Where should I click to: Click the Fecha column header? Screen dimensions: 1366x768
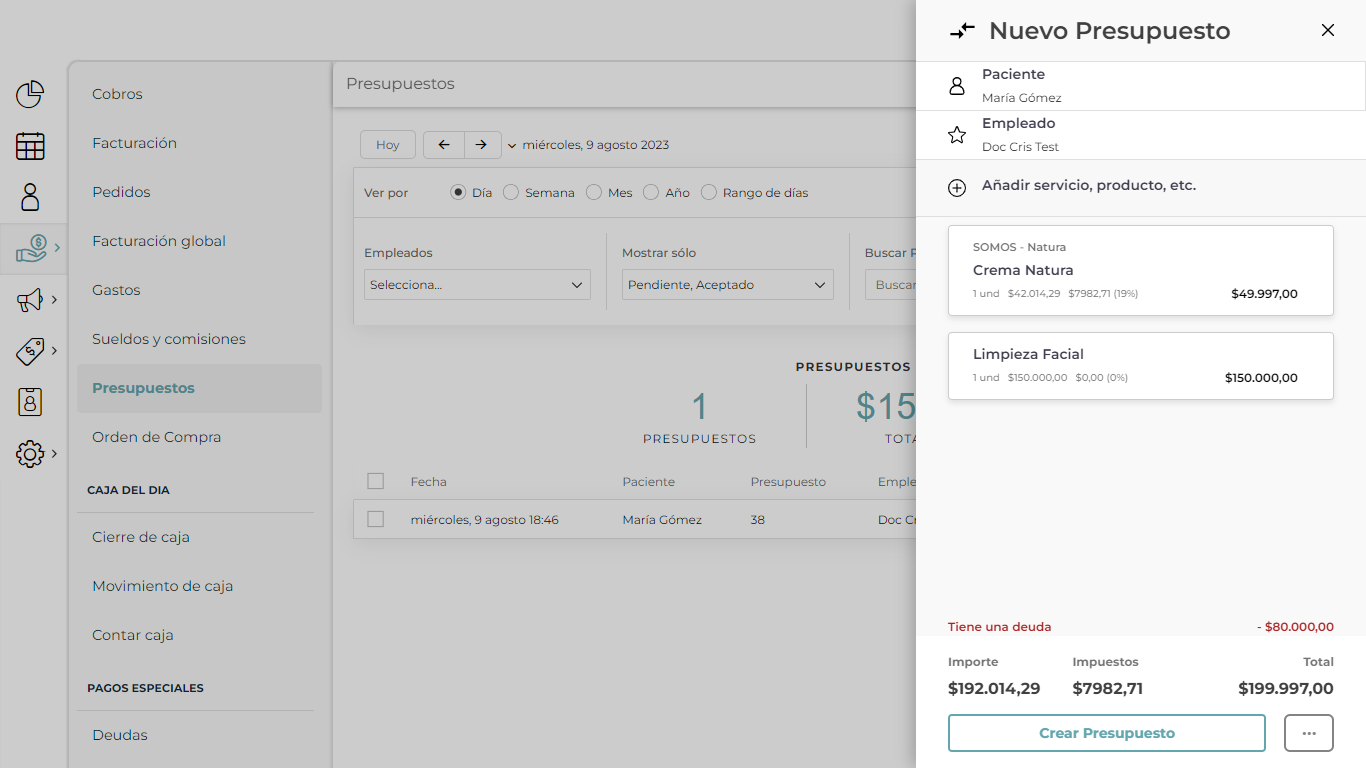(x=428, y=482)
